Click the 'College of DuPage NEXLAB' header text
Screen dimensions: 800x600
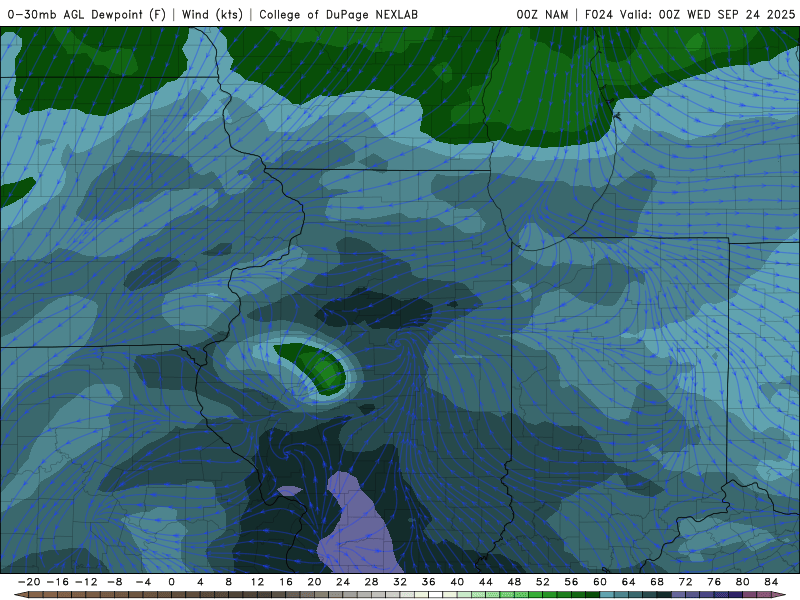(338, 14)
